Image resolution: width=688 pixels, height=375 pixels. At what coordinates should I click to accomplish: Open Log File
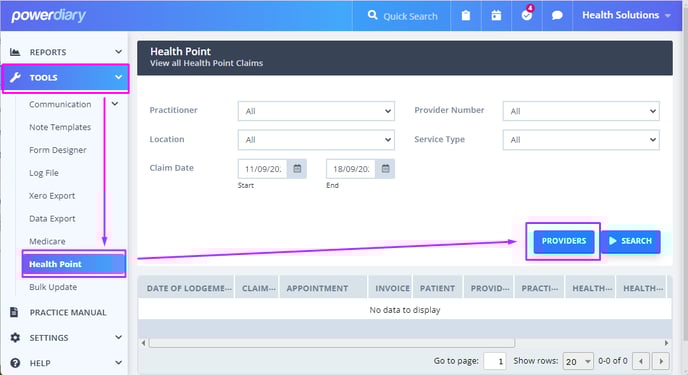[44, 173]
